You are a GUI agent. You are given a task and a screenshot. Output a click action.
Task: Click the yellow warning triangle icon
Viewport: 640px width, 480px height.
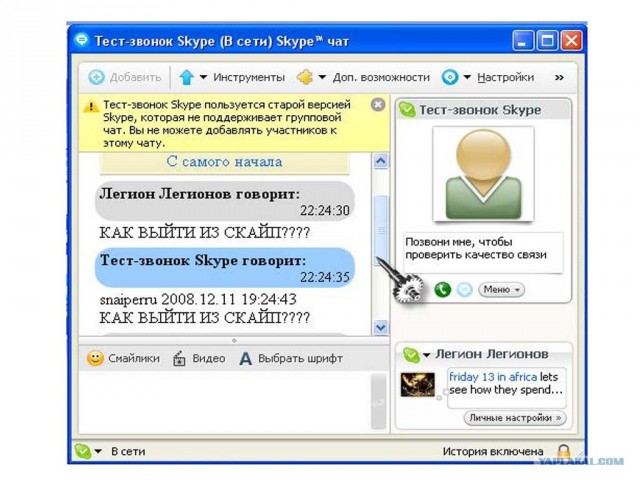point(91,107)
